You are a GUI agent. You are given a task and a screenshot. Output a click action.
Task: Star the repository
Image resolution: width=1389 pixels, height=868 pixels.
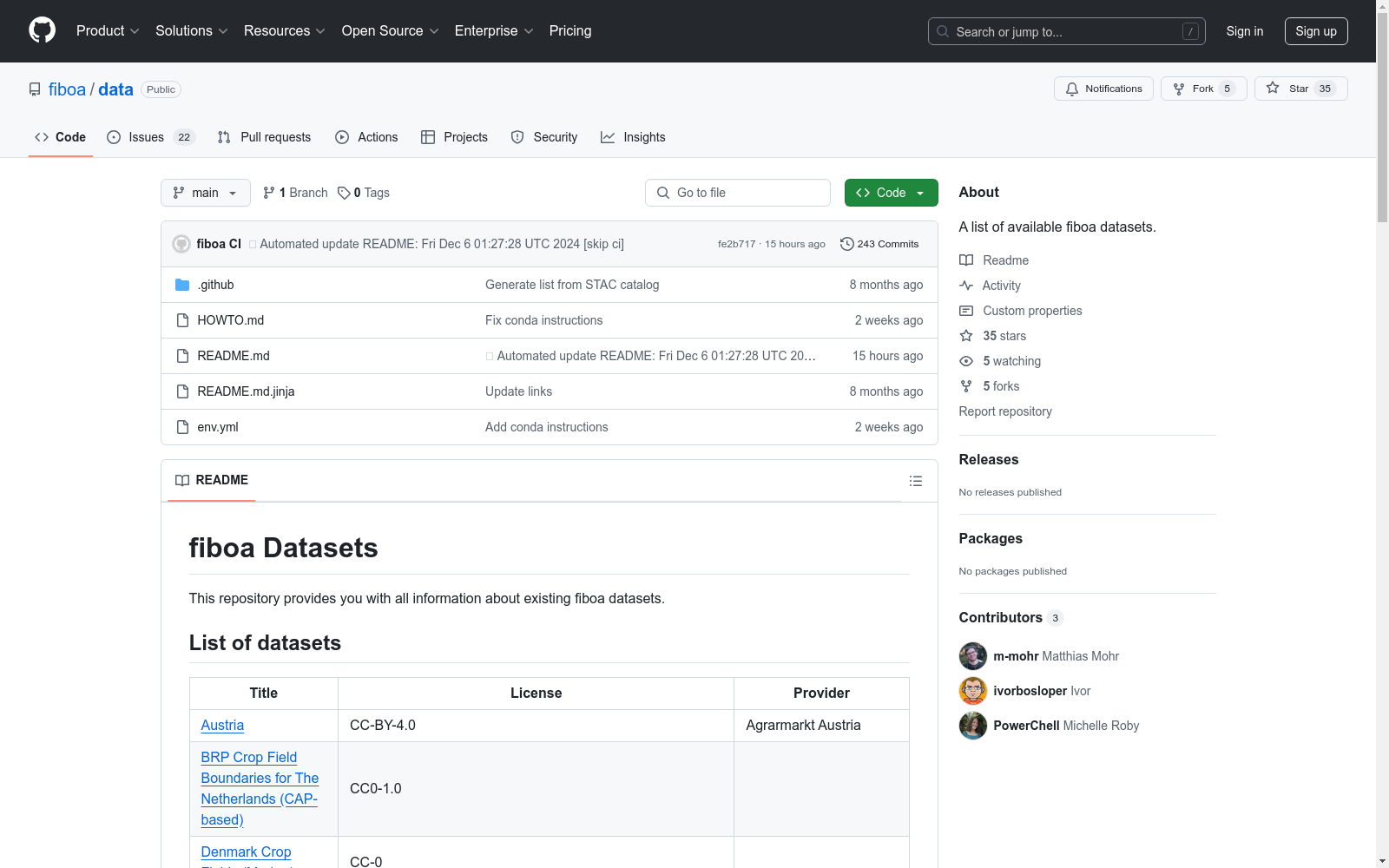click(1300, 89)
